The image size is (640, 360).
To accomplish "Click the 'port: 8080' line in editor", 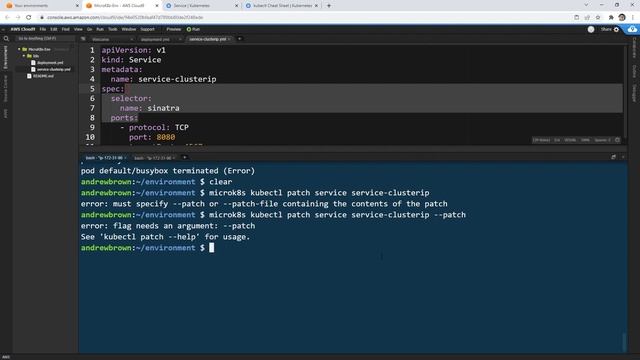I will click(x=152, y=137).
